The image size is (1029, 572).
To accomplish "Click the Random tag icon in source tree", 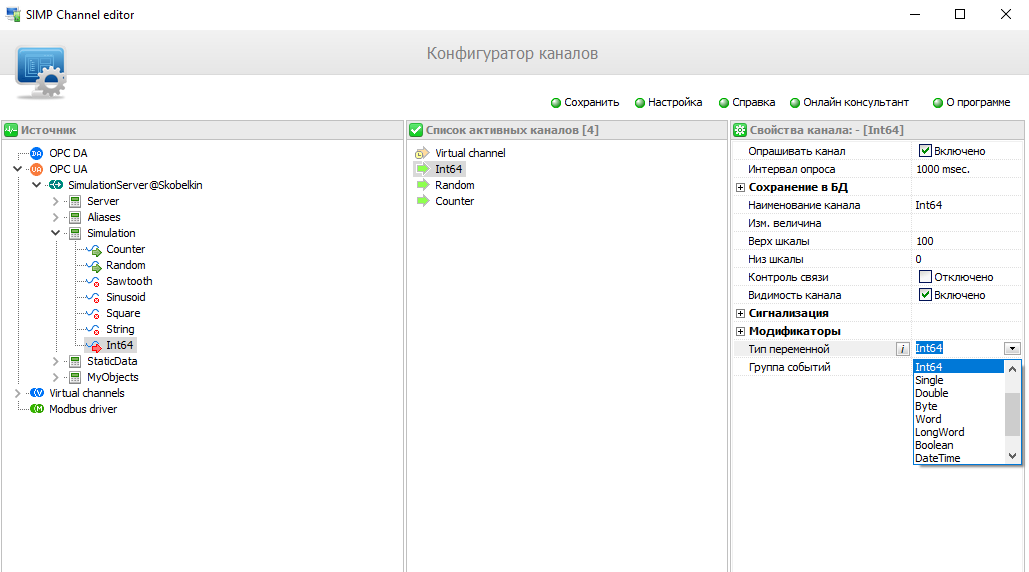I will (94, 265).
